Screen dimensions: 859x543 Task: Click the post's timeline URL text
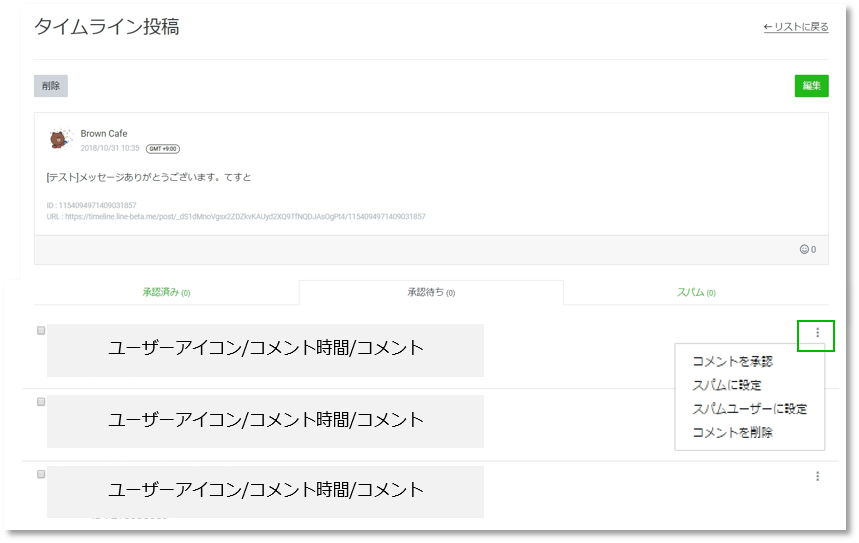click(x=236, y=216)
